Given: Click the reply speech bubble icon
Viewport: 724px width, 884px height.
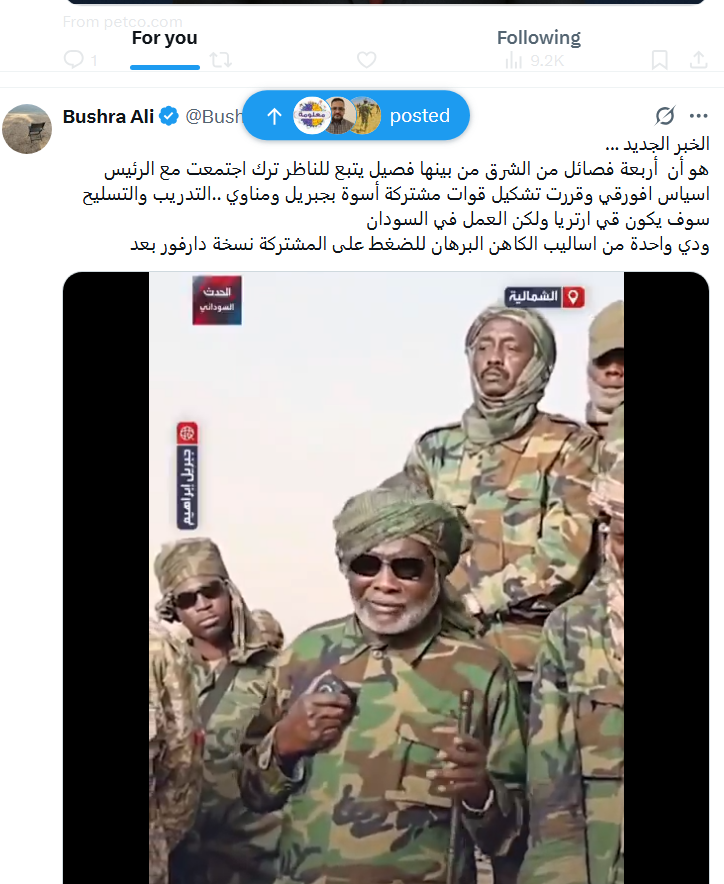Looking at the screenshot, I should [x=74, y=59].
